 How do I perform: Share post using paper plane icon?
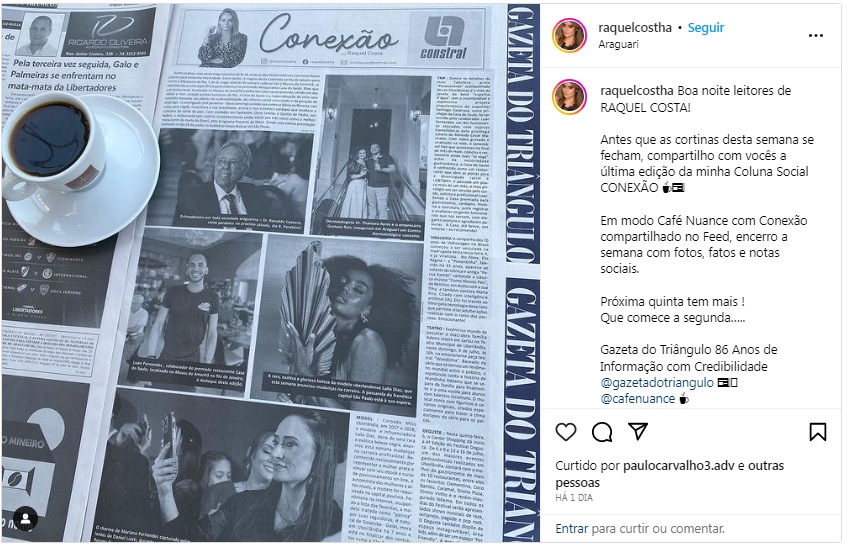638,432
